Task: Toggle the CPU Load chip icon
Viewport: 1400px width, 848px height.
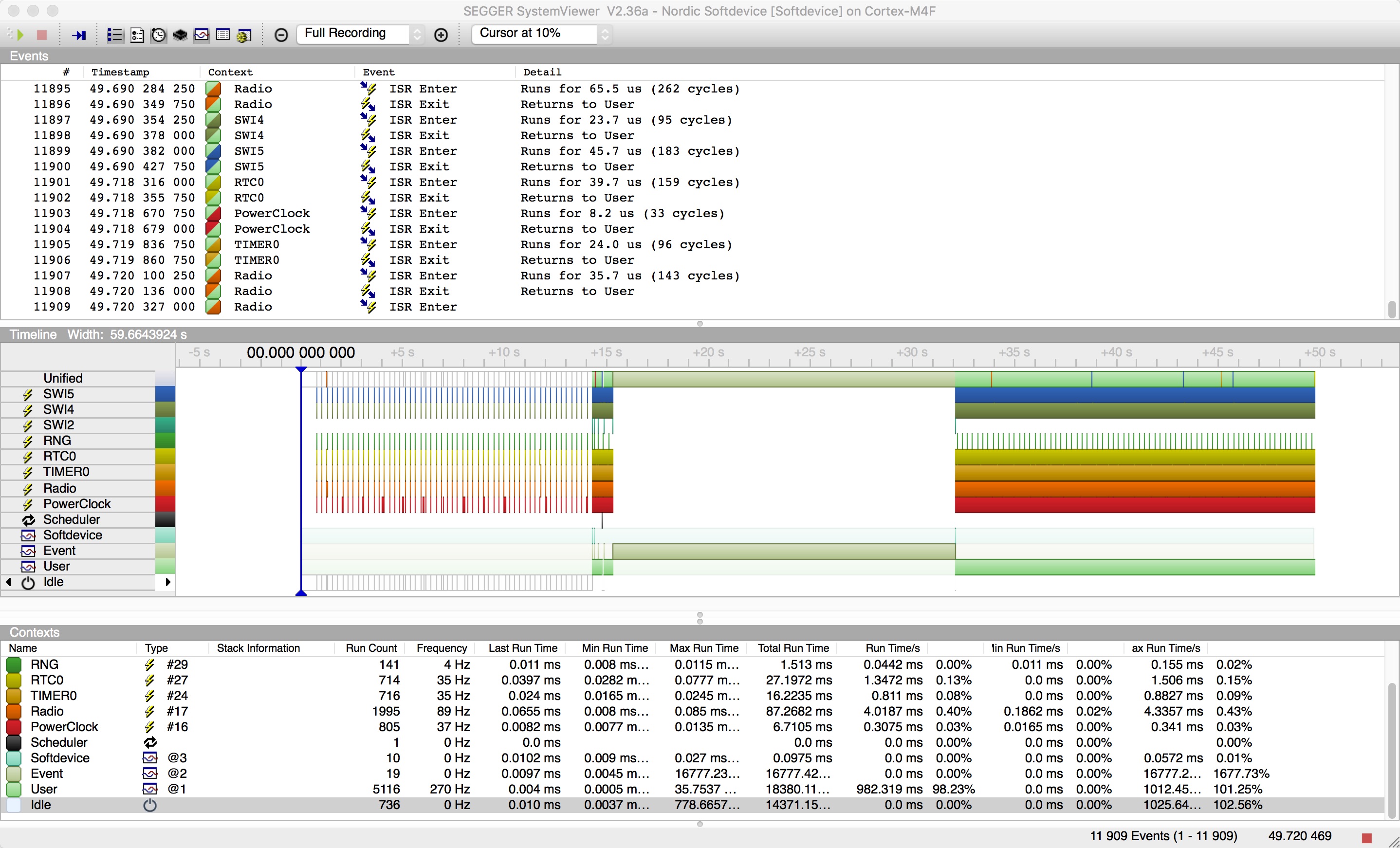Action: 180,35
